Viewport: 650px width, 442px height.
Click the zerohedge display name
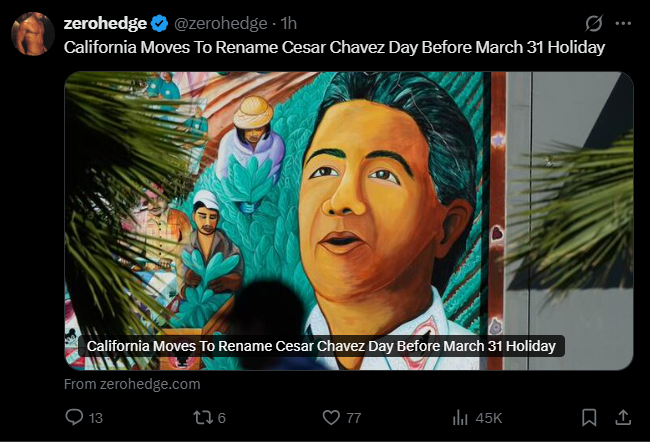coord(105,24)
